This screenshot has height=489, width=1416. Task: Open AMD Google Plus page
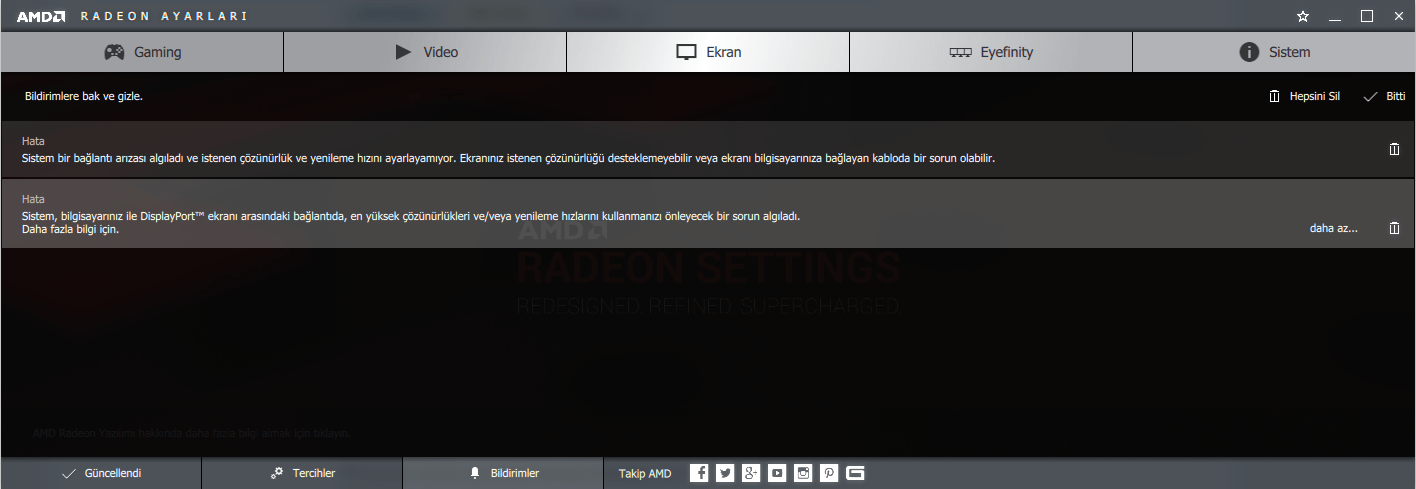tap(752, 473)
